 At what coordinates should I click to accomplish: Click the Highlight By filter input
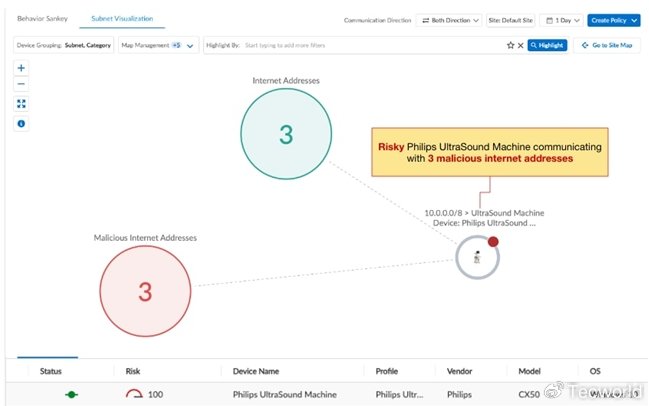coord(354,45)
